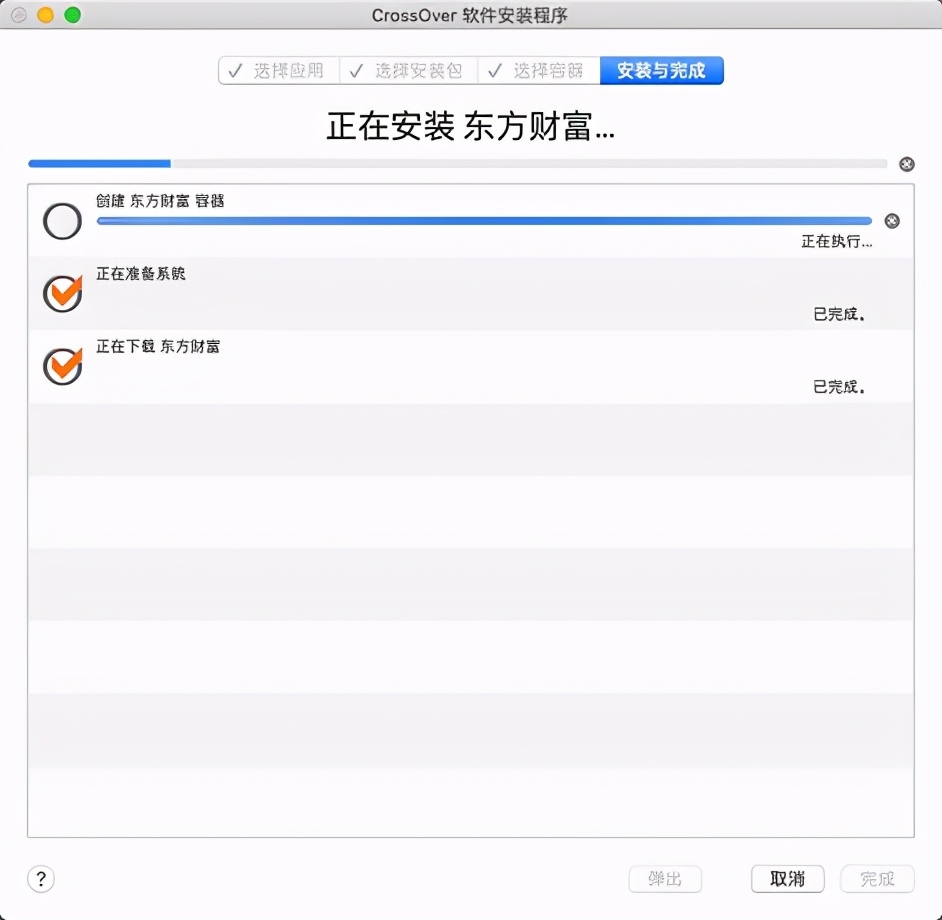The image size is (942, 920).
Task: Click the 弹出 button
Action: point(665,879)
